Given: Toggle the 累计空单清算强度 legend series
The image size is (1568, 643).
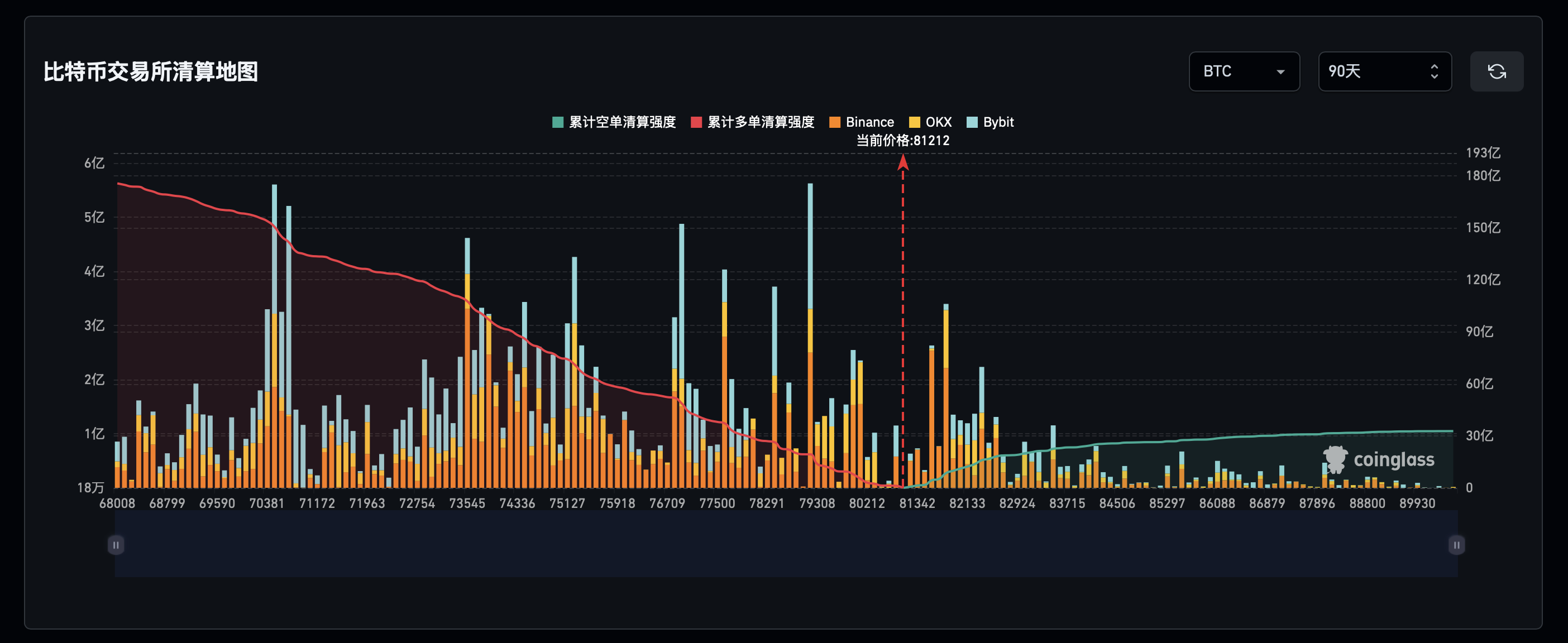Looking at the screenshot, I should (614, 122).
